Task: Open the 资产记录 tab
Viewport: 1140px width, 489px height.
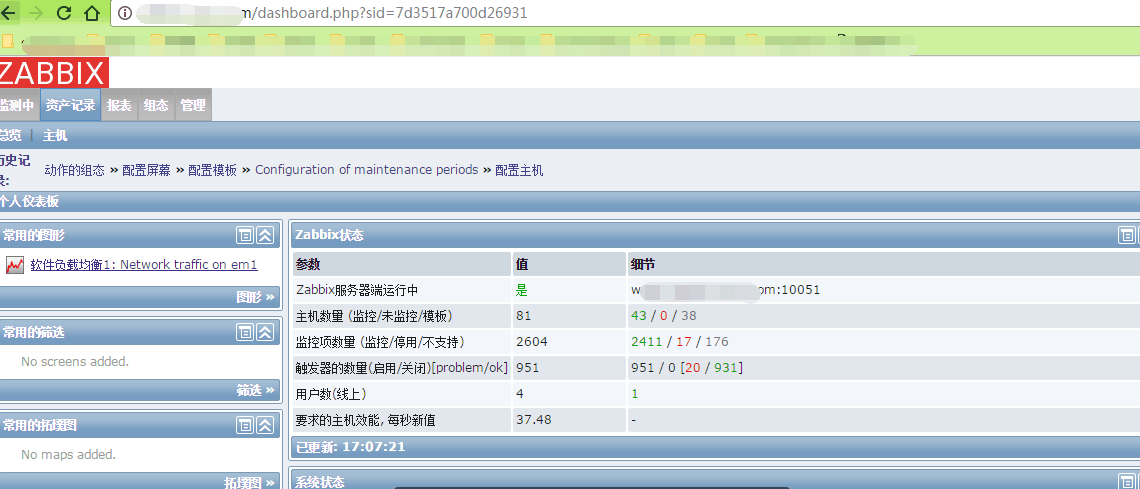Action: point(71,105)
